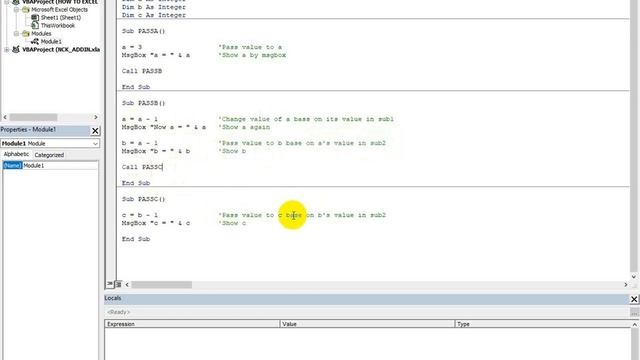Expand the VBAProject (NCK_ADDIN.xla) node
The width and height of the screenshot is (640, 360).
7,49
